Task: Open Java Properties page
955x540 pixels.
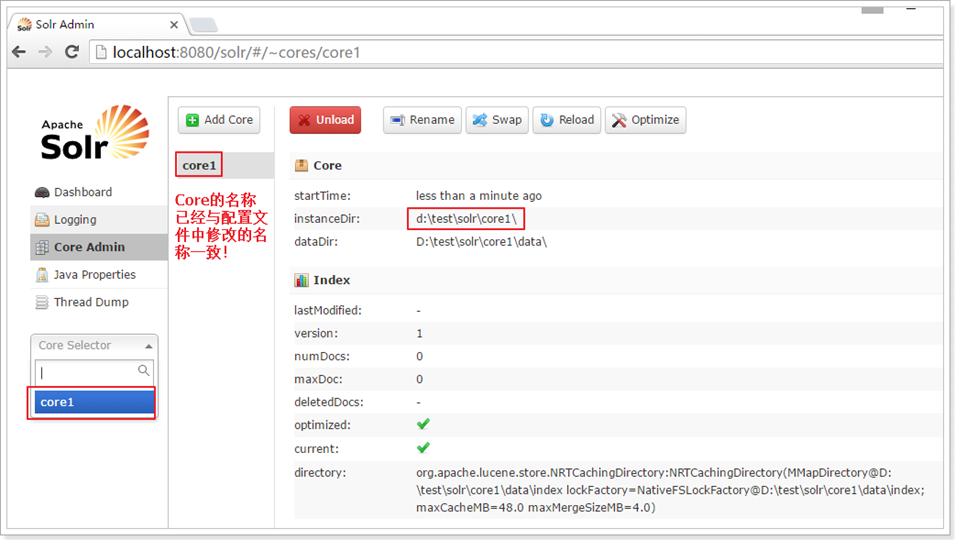Action: pyautogui.click(x=94, y=275)
